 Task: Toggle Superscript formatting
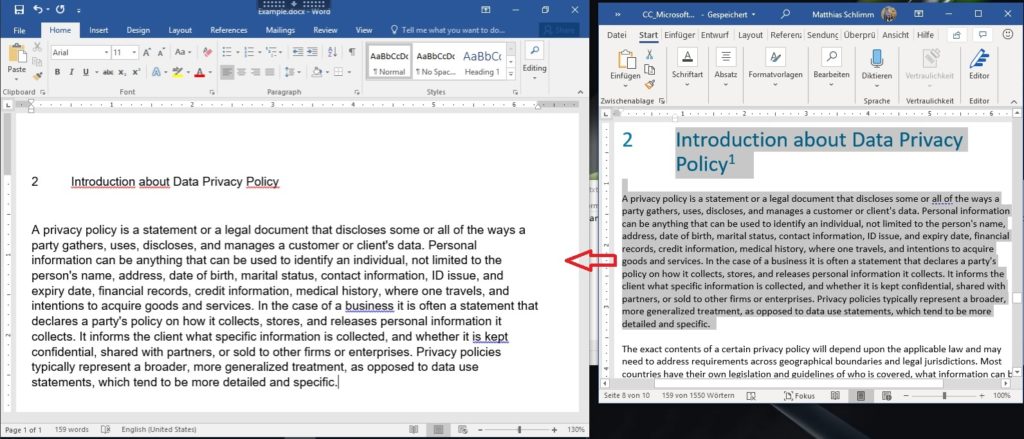pyautogui.click(x=136, y=72)
